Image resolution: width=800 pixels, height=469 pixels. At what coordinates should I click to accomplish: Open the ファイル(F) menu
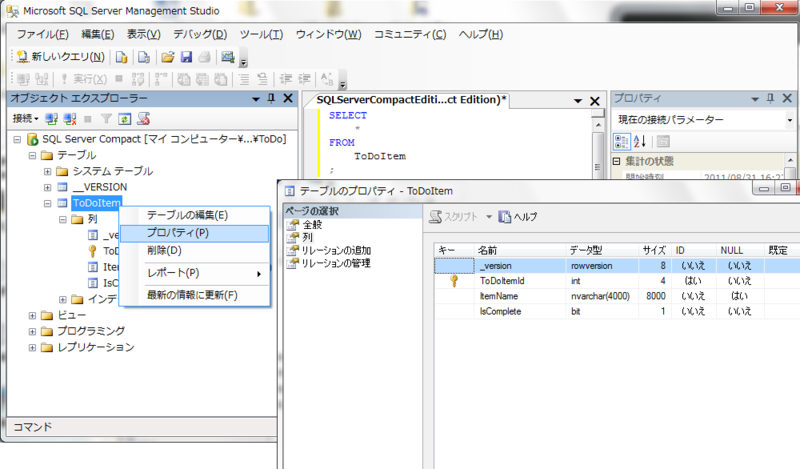[42, 35]
